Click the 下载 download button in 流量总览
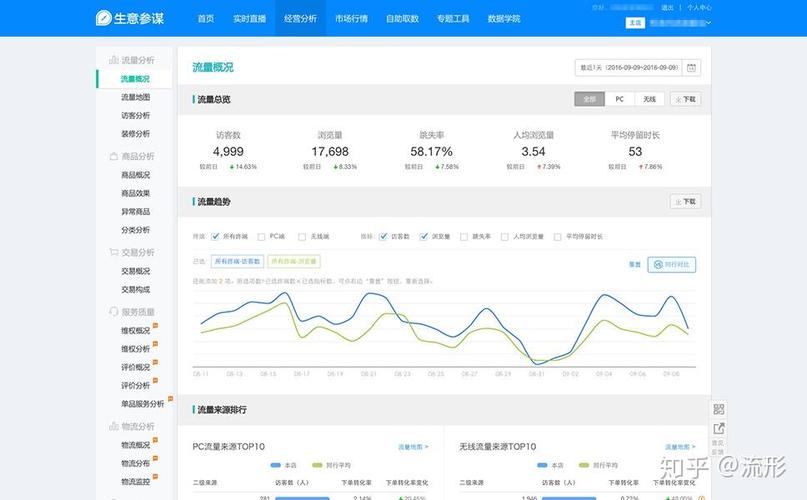Image resolution: width=807 pixels, height=500 pixels. (x=685, y=99)
